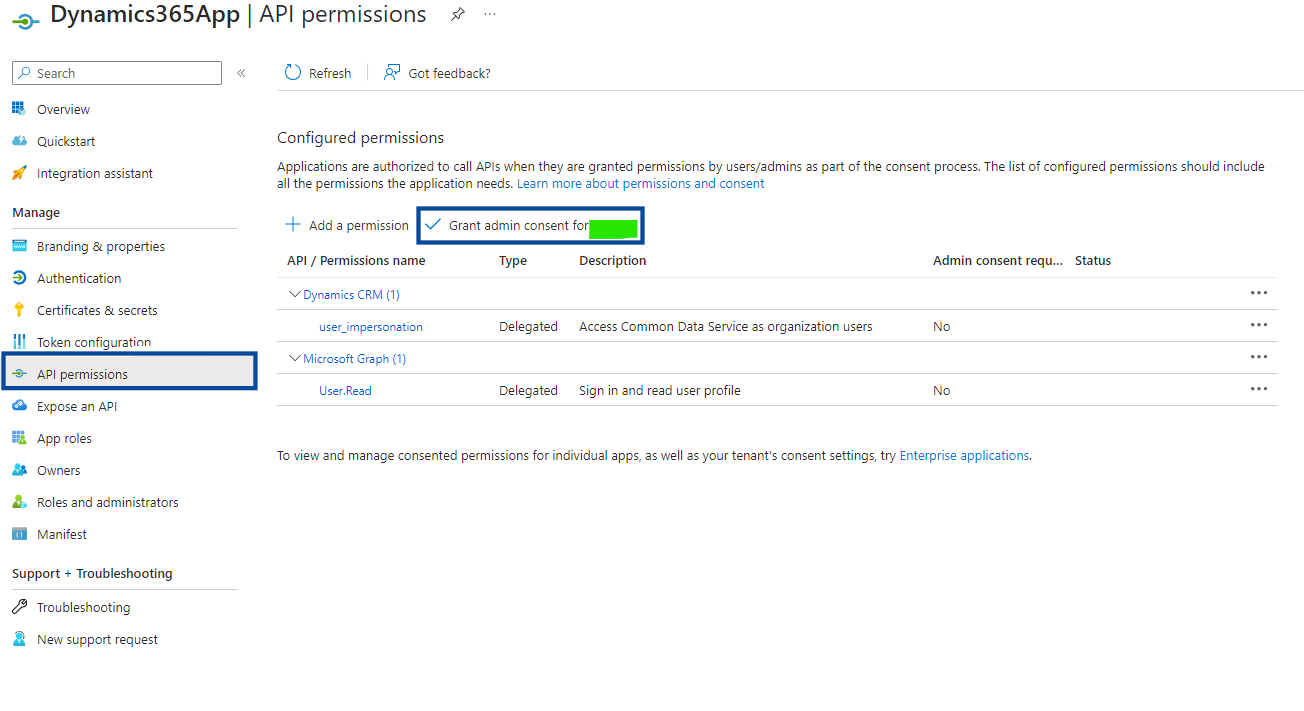Open the Quickstart page
Screen dimensions: 1304x711
coord(66,141)
